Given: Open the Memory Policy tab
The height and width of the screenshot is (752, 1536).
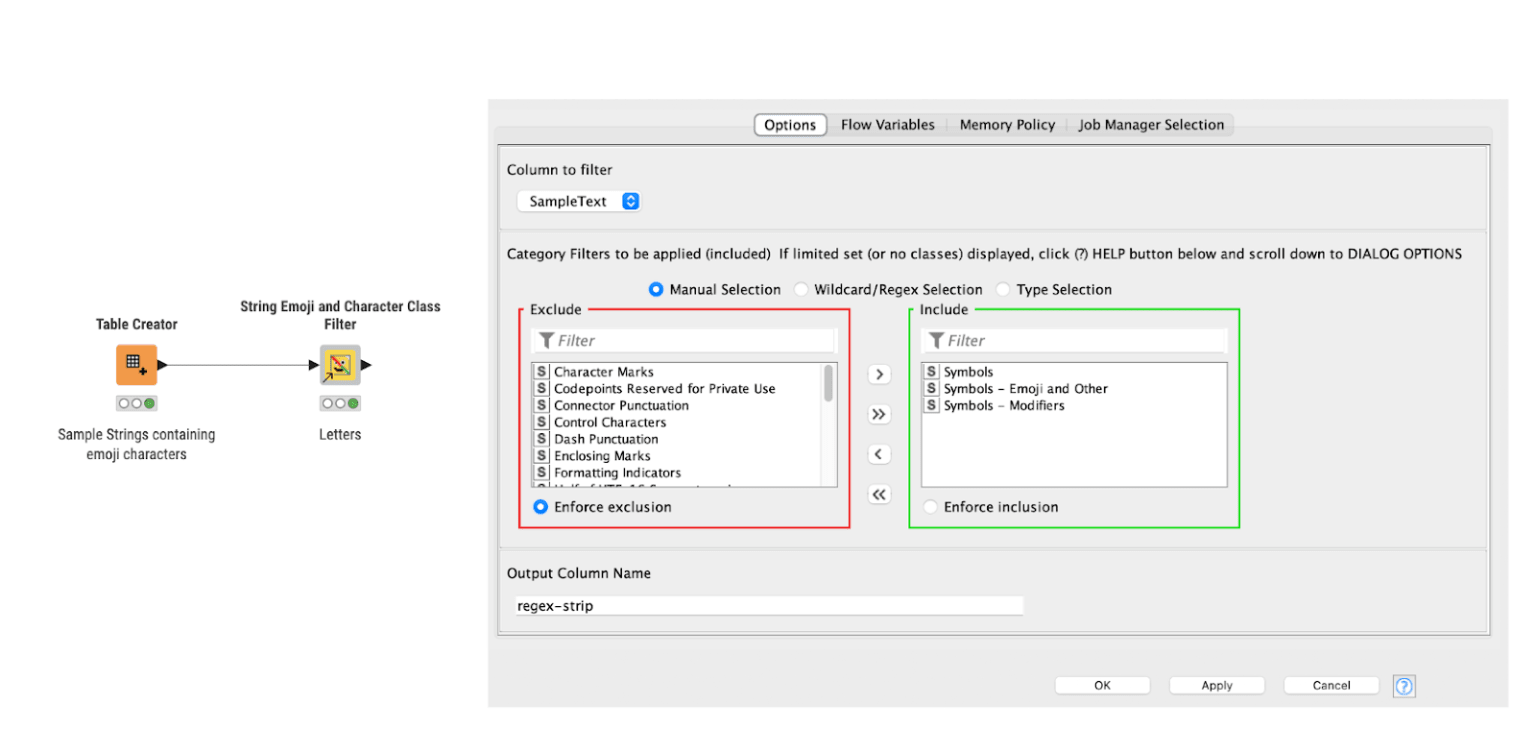Looking at the screenshot, I should click(1007, 125).
